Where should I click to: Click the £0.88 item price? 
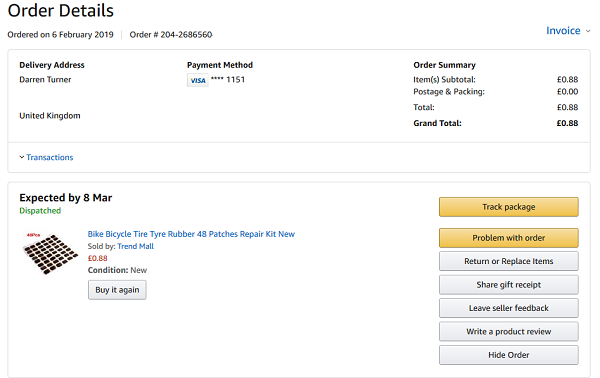click(98, 258)
